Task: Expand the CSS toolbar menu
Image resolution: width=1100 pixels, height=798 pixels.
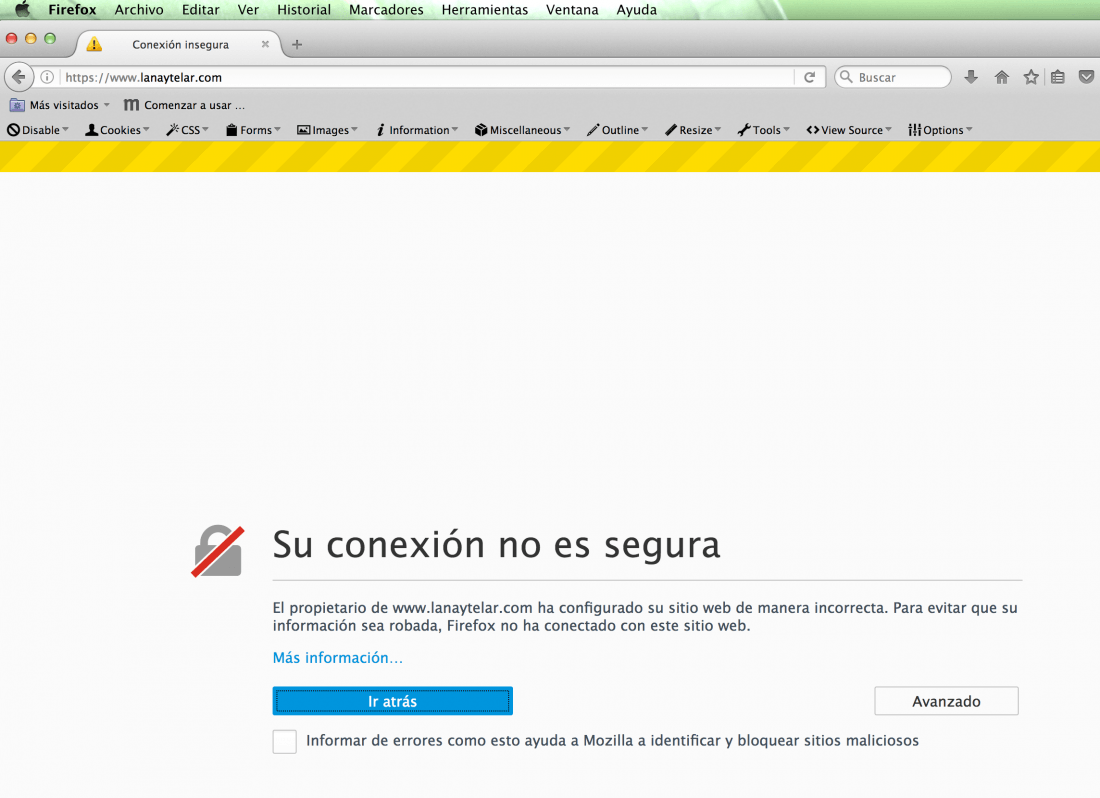Action: click(x=187, y=130)
